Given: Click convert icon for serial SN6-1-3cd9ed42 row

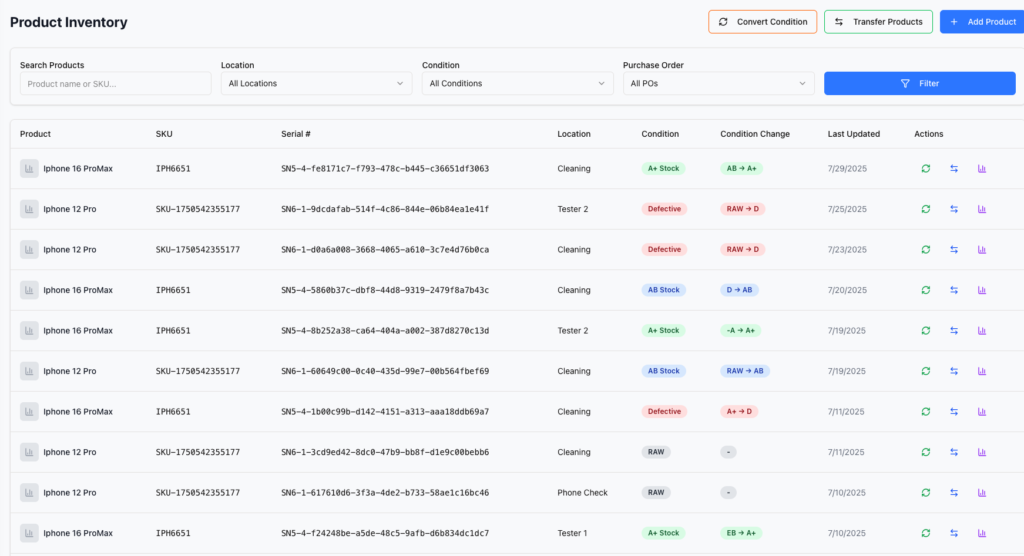Looking at the screenshot, I should [925, 452].
